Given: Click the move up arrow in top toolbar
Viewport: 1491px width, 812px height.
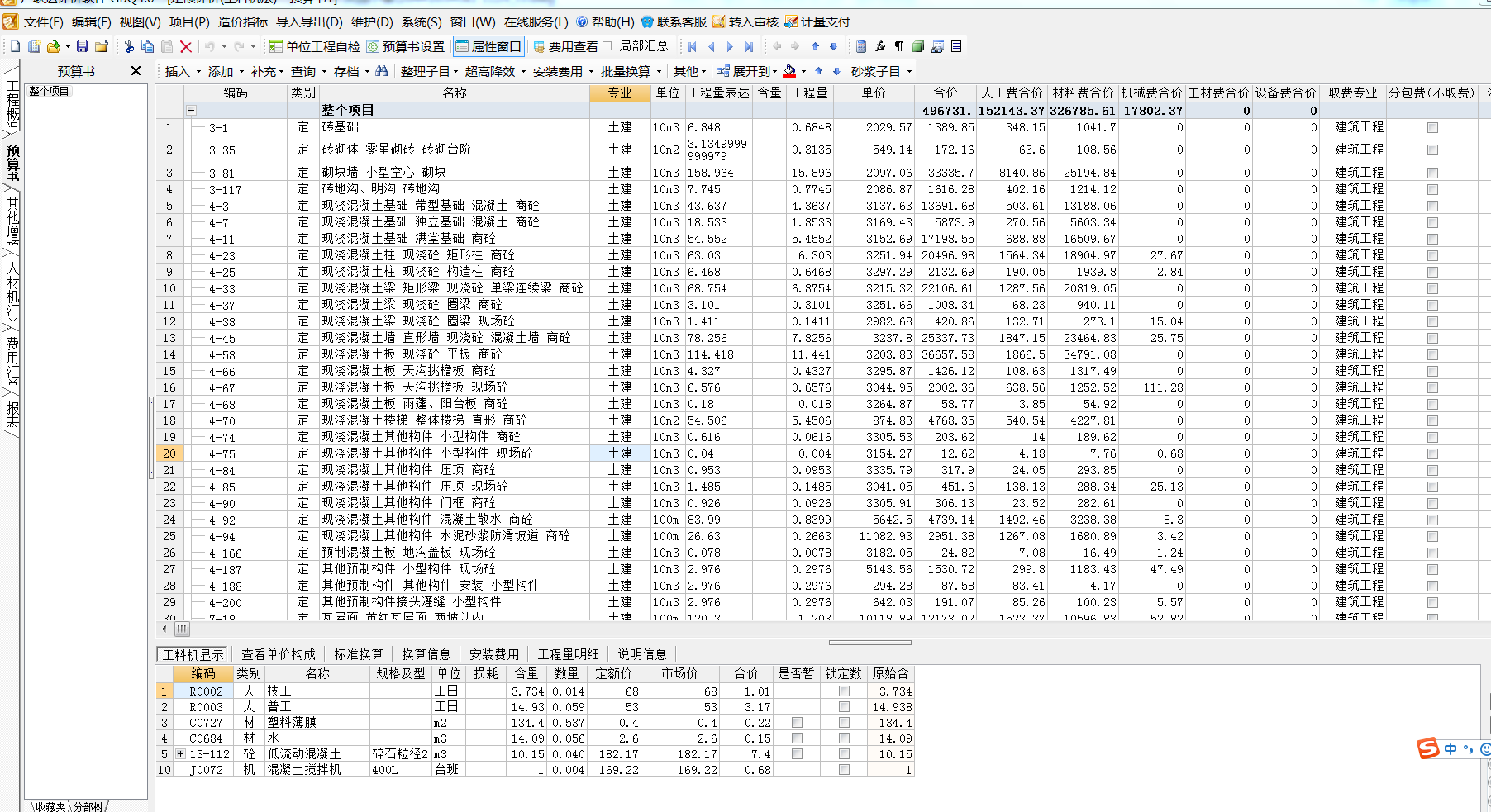Looking at the screenshot, I should (815, 46).
